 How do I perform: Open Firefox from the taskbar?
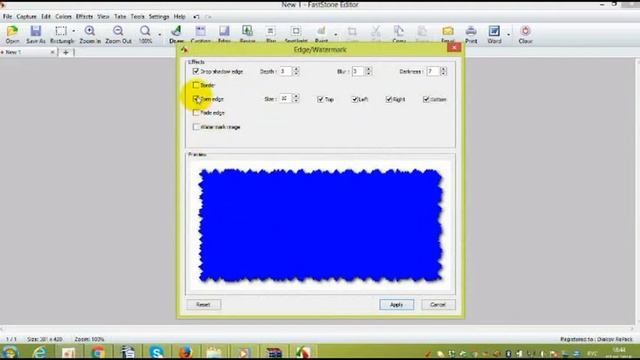point(185,352)
